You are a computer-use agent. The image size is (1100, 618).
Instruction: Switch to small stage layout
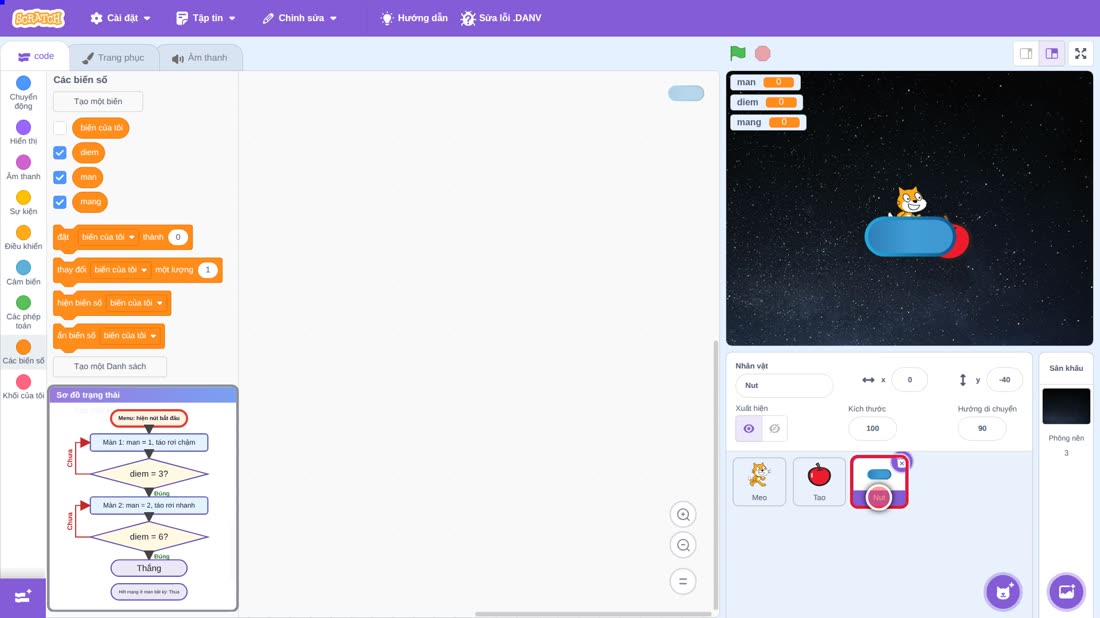point(1026,53)
